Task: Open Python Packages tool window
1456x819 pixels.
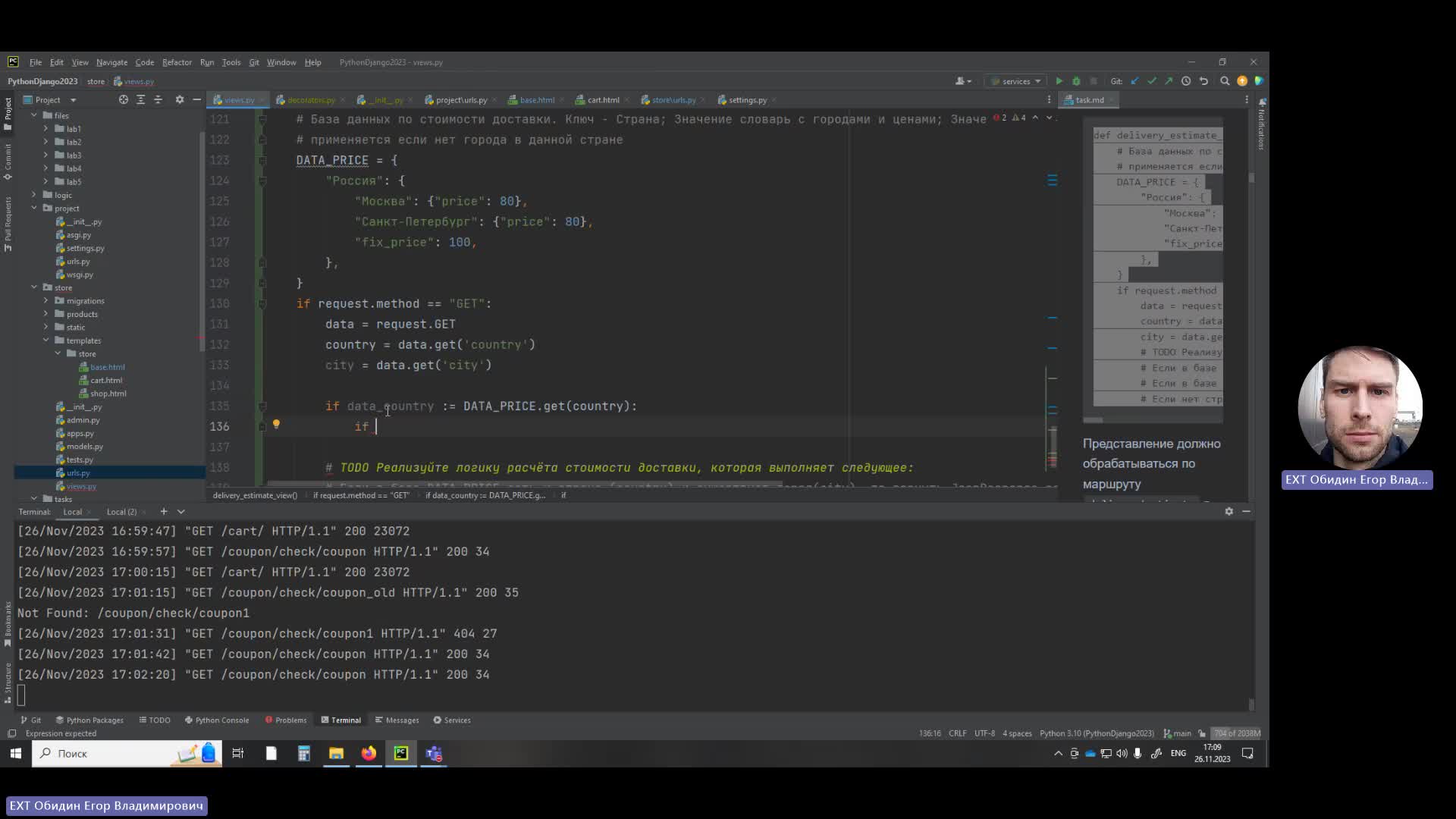Action: (89, 720)
